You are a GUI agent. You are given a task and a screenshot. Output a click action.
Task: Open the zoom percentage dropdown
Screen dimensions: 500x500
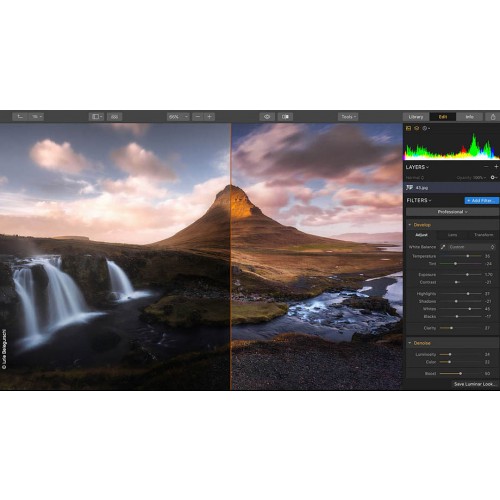[178, 117]
